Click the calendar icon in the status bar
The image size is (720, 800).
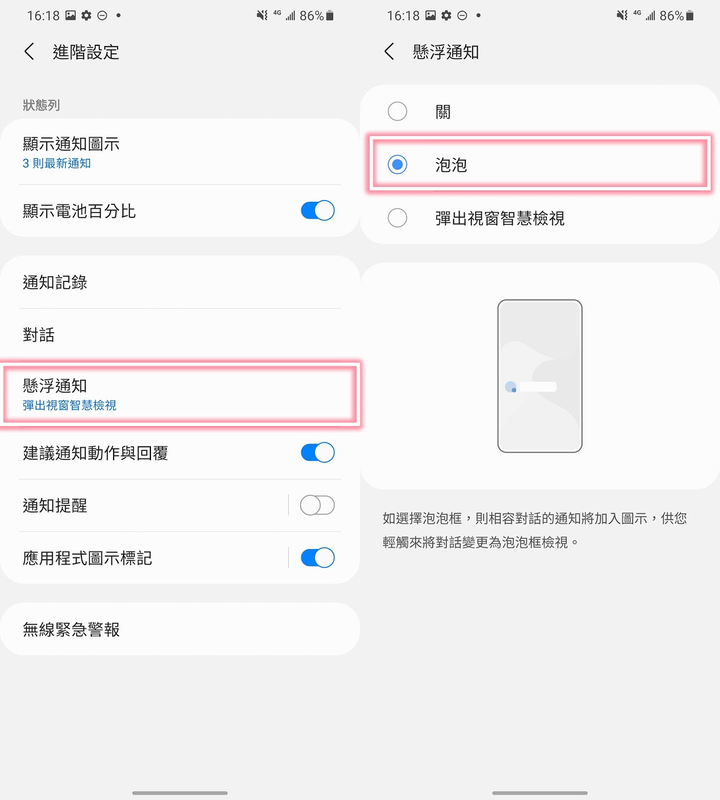pyautogui.click(x=69, y=14)
